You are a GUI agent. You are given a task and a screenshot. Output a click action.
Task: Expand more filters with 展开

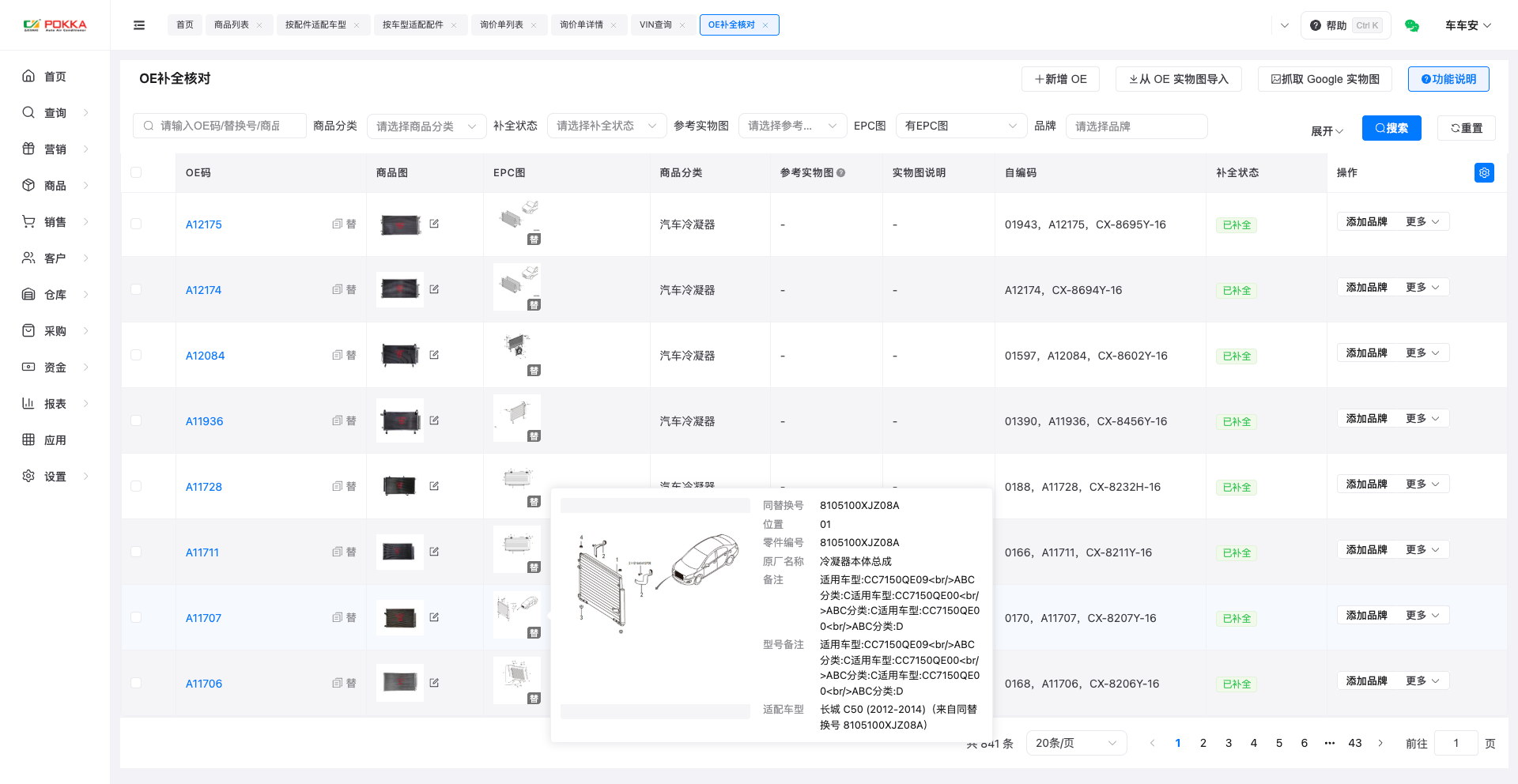1327,131
